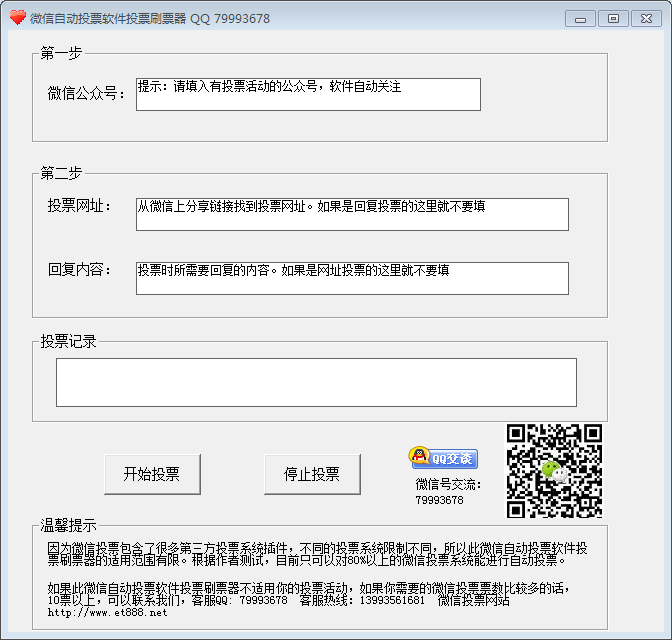Click the hotline number 13993561681

(x=392, y=600)
